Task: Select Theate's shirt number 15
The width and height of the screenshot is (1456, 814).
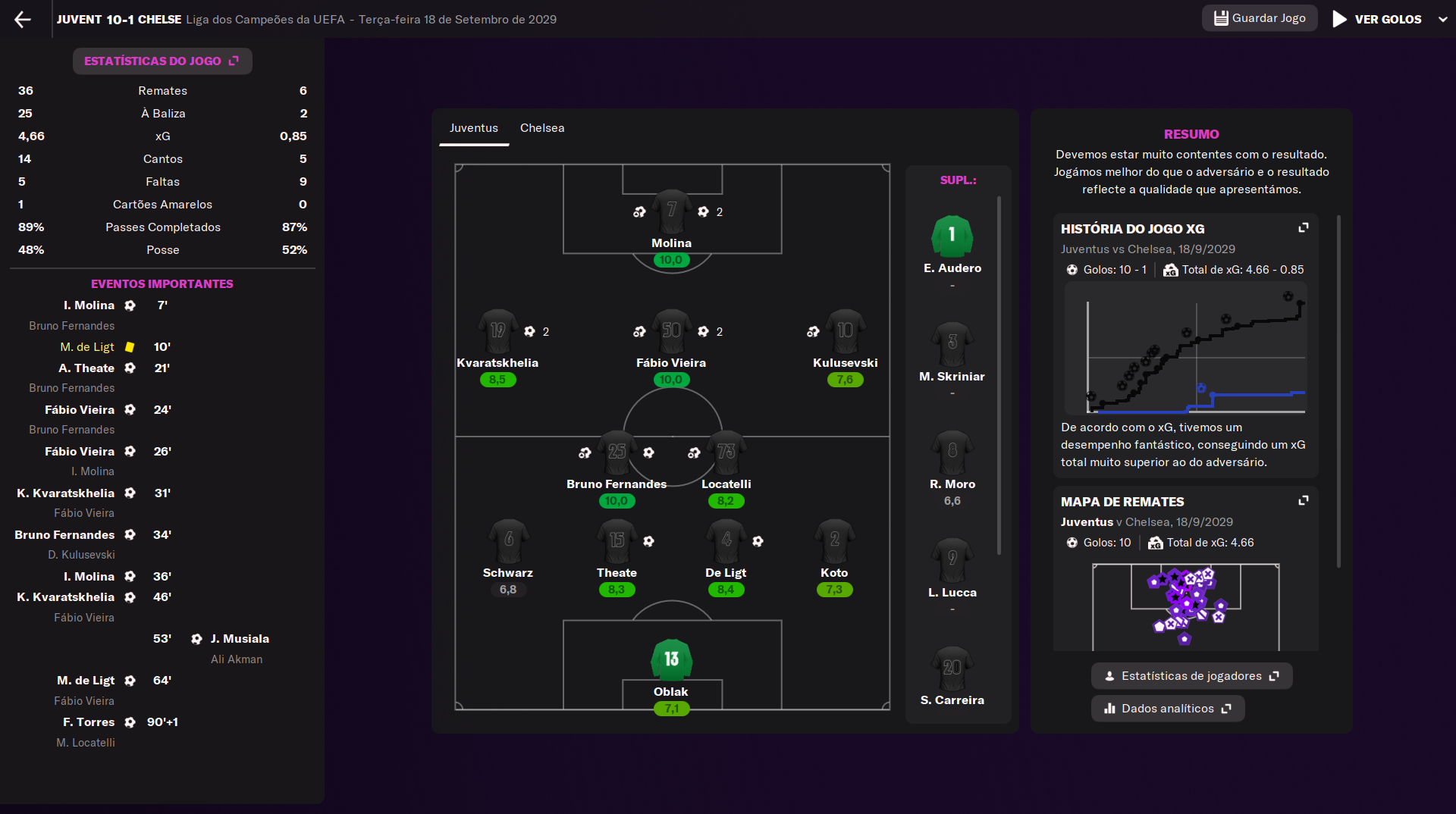Action: pos(617,541)
